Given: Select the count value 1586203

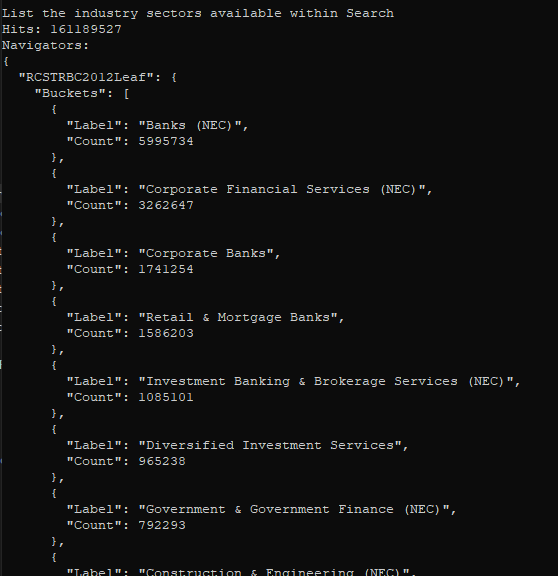Looking at the screenshot, I should click(x=166, y=333).
